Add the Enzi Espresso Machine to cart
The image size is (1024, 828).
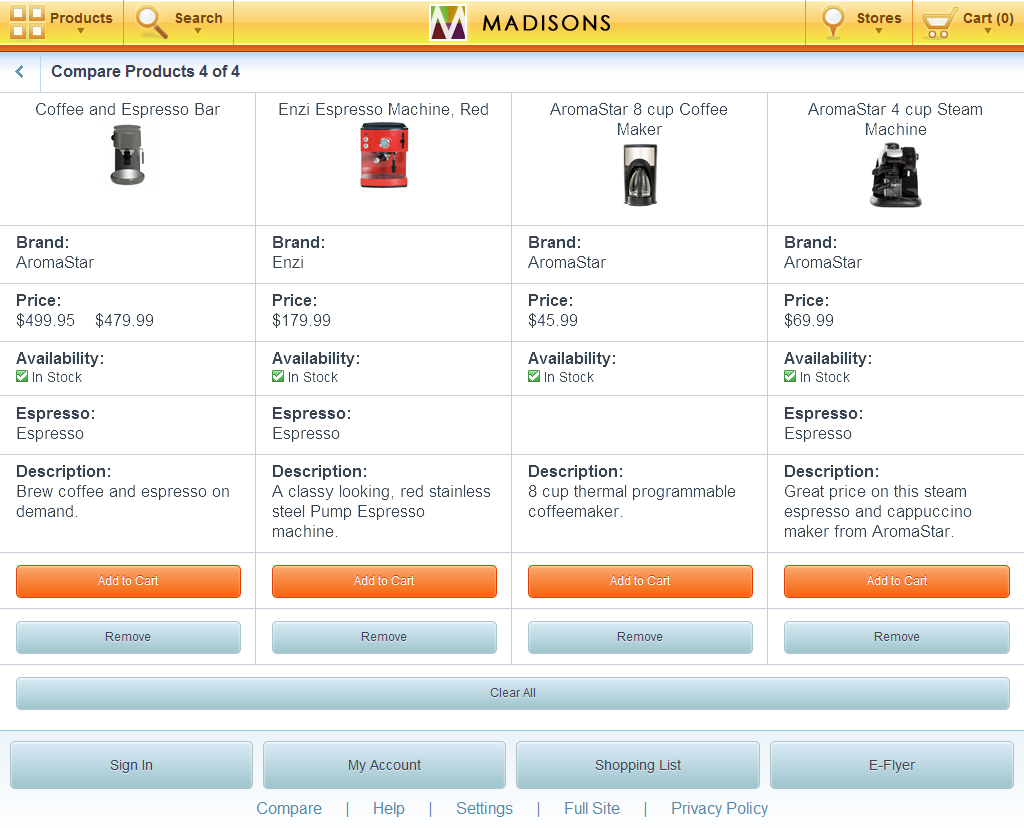[384, 581]
